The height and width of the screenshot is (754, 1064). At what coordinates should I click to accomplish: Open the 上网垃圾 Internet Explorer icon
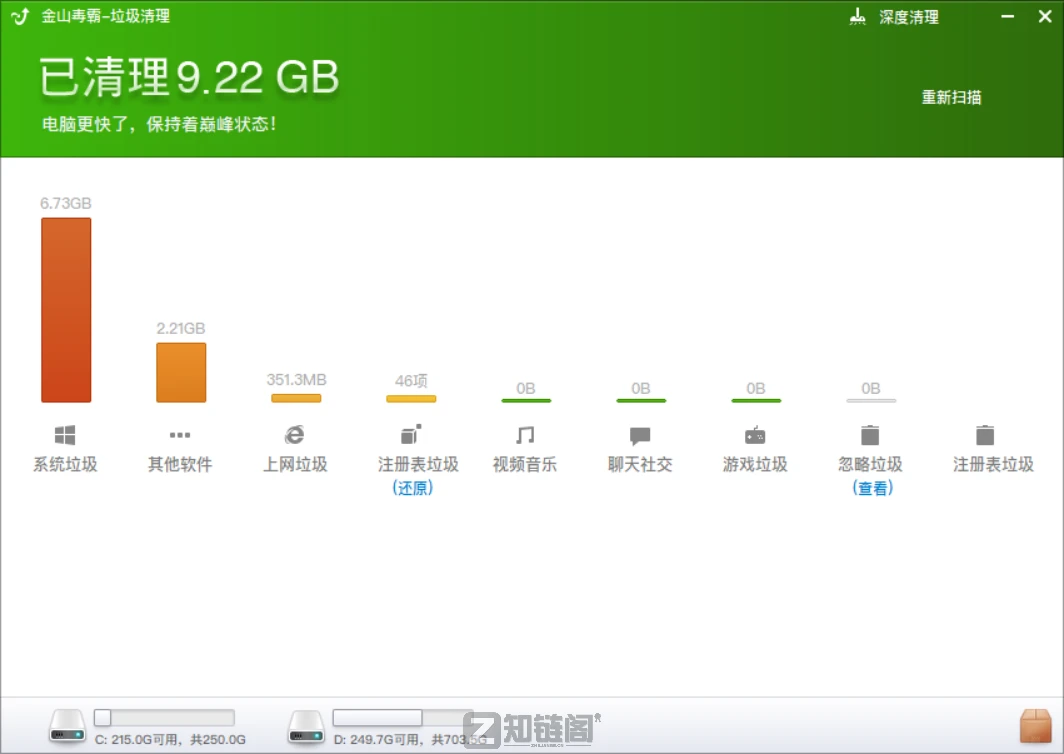point(296,434)
